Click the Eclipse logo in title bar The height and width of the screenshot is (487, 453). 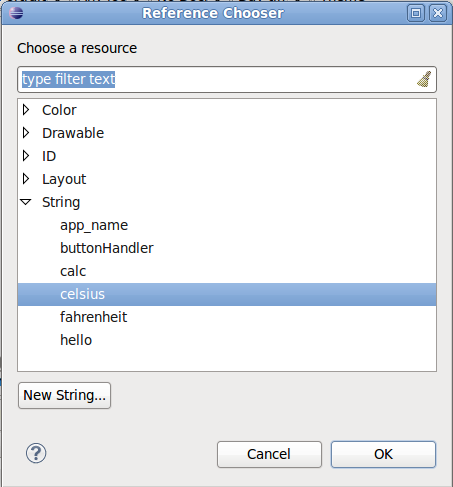[16, 13]
